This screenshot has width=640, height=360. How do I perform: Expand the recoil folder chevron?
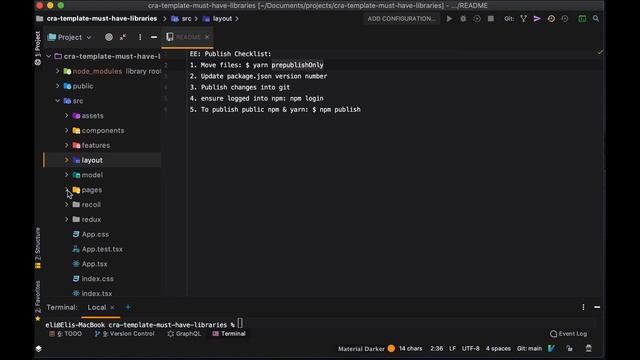tap(67, 204)
